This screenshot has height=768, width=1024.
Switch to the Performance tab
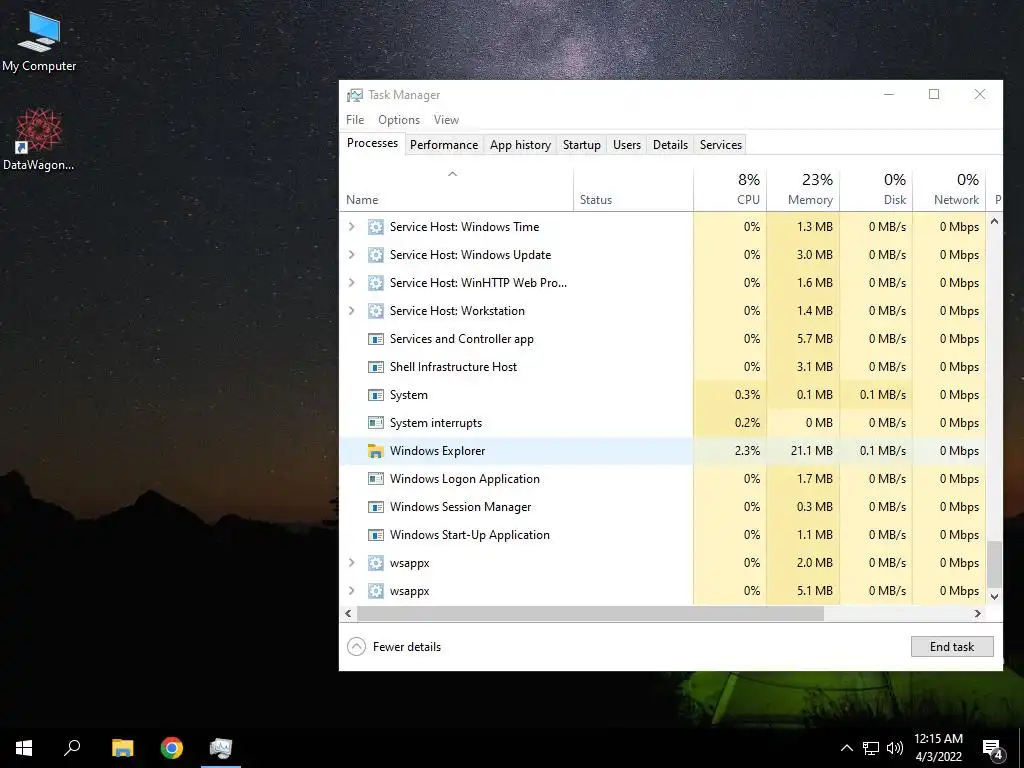coord(443,145)
